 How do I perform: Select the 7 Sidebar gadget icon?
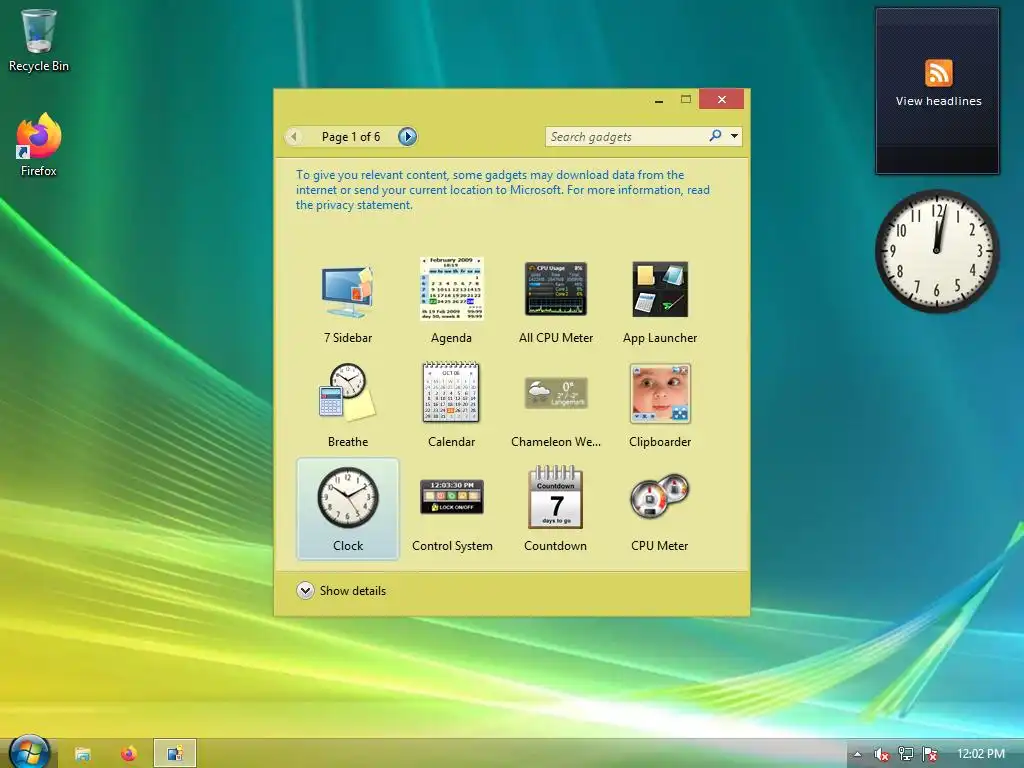[x=347, y=292]
